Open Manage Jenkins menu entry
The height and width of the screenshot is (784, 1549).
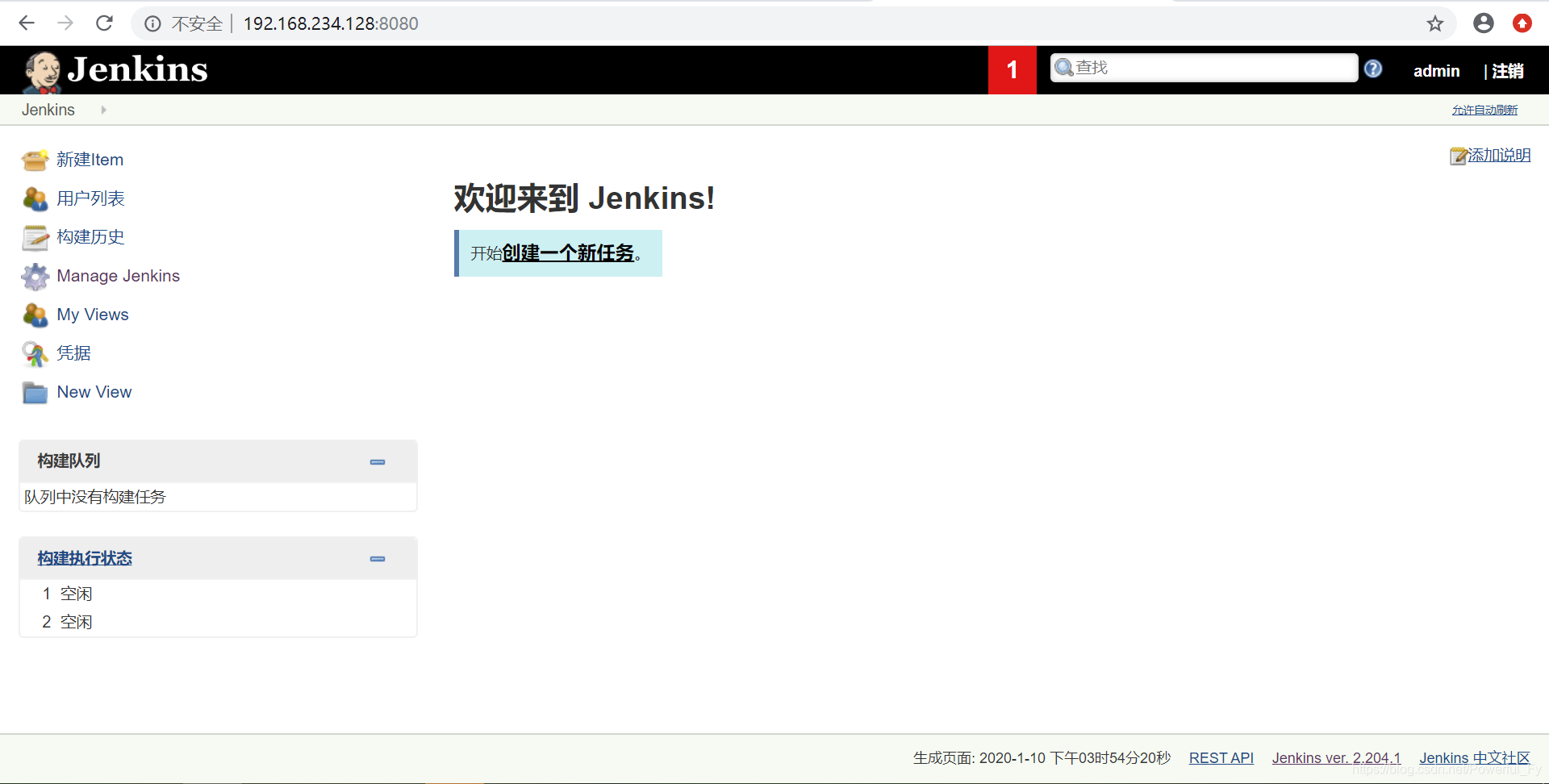click(x=119, y=276)
